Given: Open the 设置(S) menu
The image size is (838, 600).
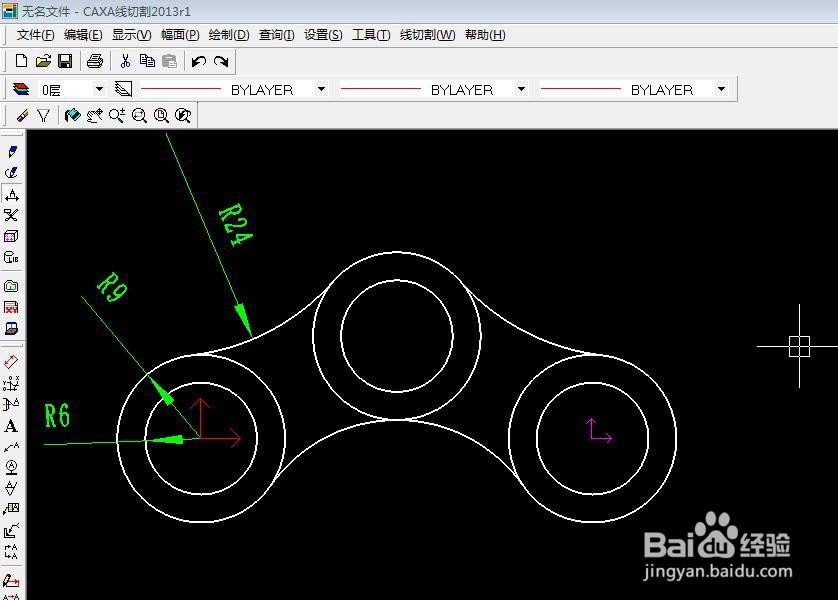Looking at the screenshot, I should (323, 35).
